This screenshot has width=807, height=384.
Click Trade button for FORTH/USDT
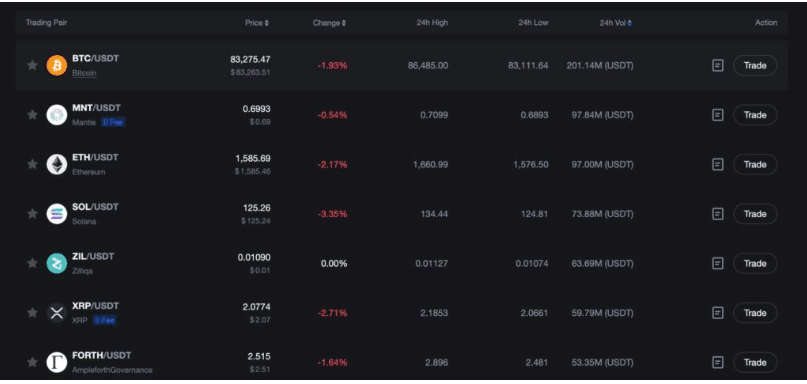tap(755, 362)
